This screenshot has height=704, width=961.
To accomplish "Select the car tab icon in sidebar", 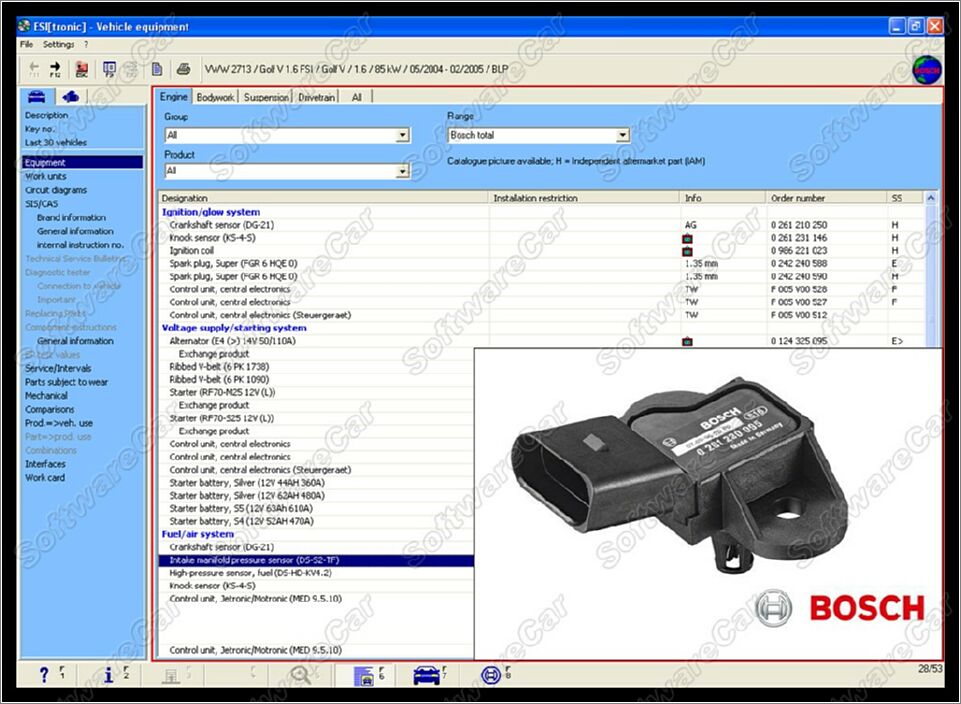I will pyautogui.click(x=37, y=97).
